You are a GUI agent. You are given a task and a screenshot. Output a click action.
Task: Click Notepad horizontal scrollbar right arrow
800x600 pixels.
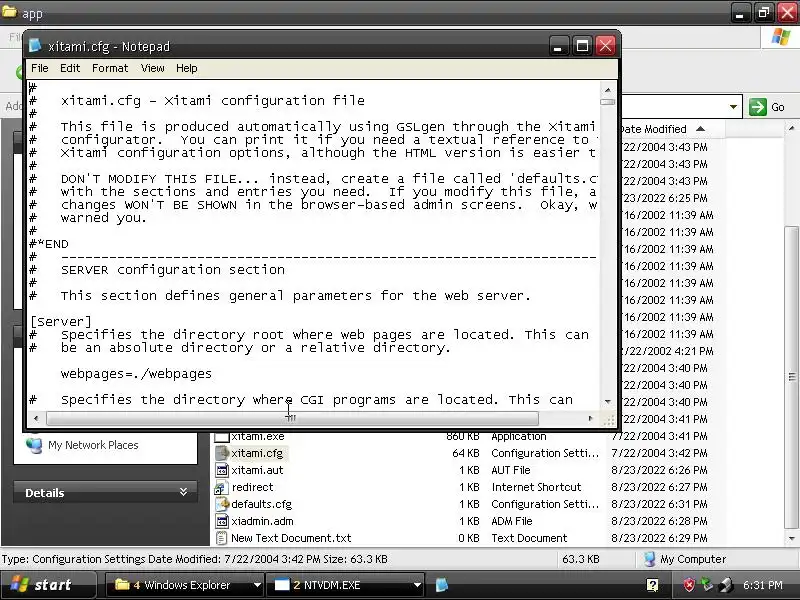pyautogui.click(x=591, y=418)
